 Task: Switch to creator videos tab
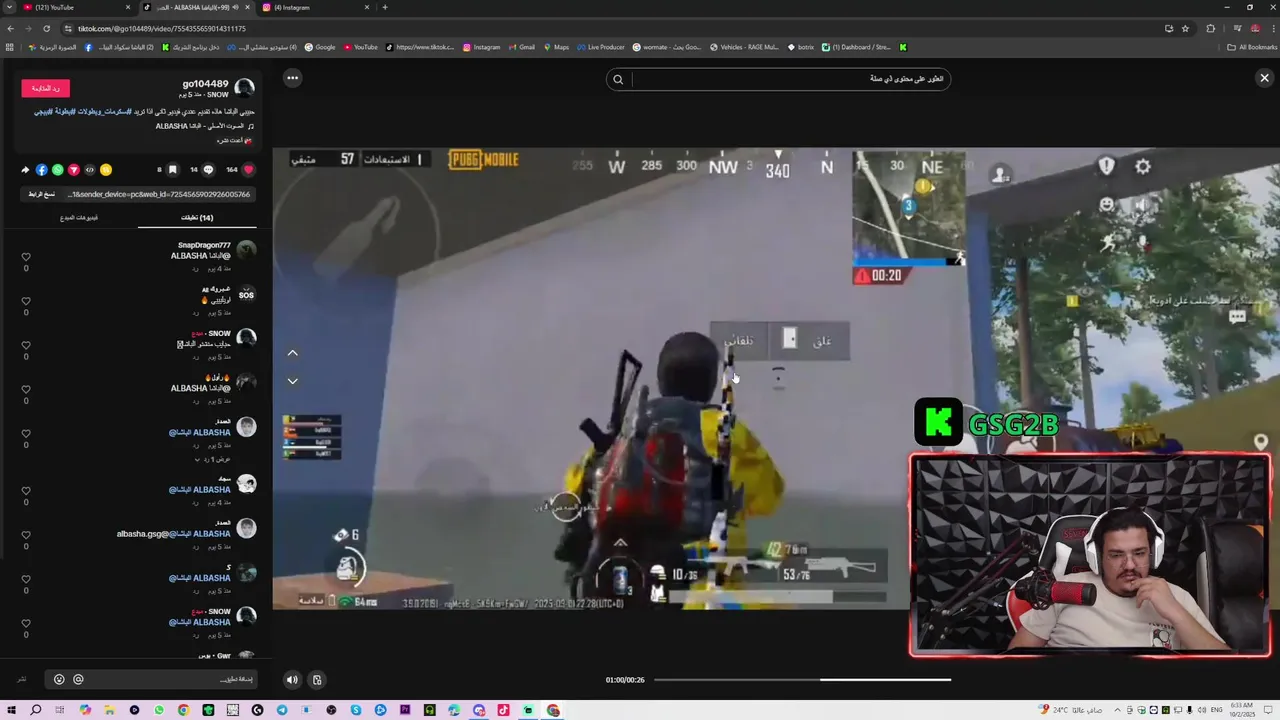tap(79, 217)
